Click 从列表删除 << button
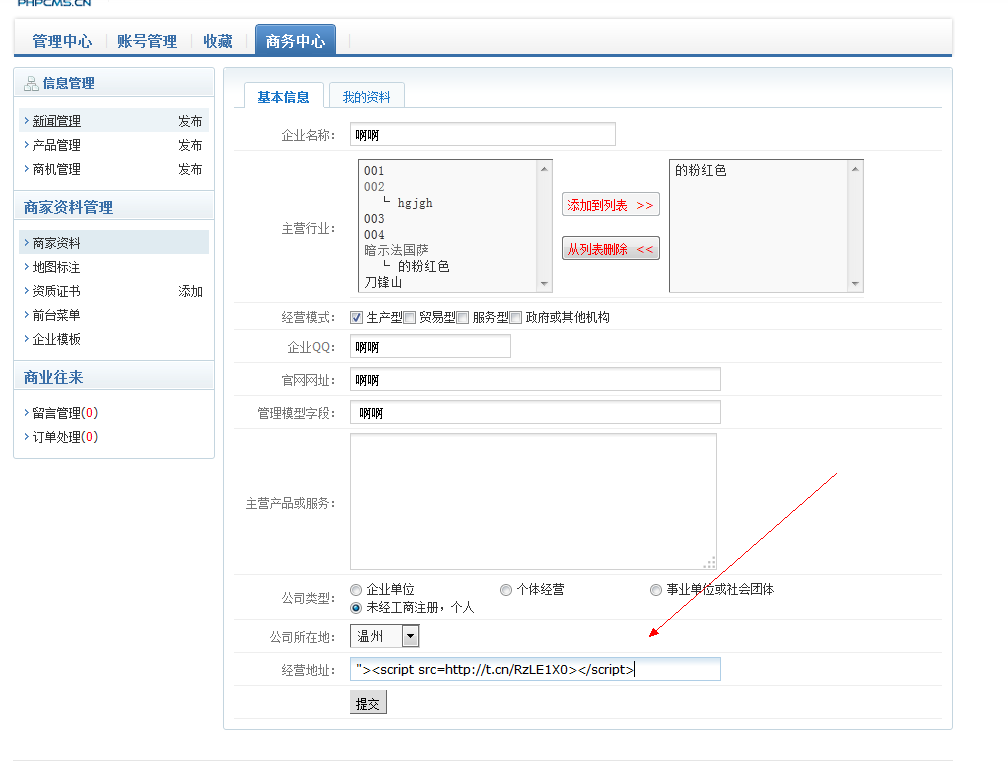The width and height of the screenshot is (1008, 761). point(611,249)
